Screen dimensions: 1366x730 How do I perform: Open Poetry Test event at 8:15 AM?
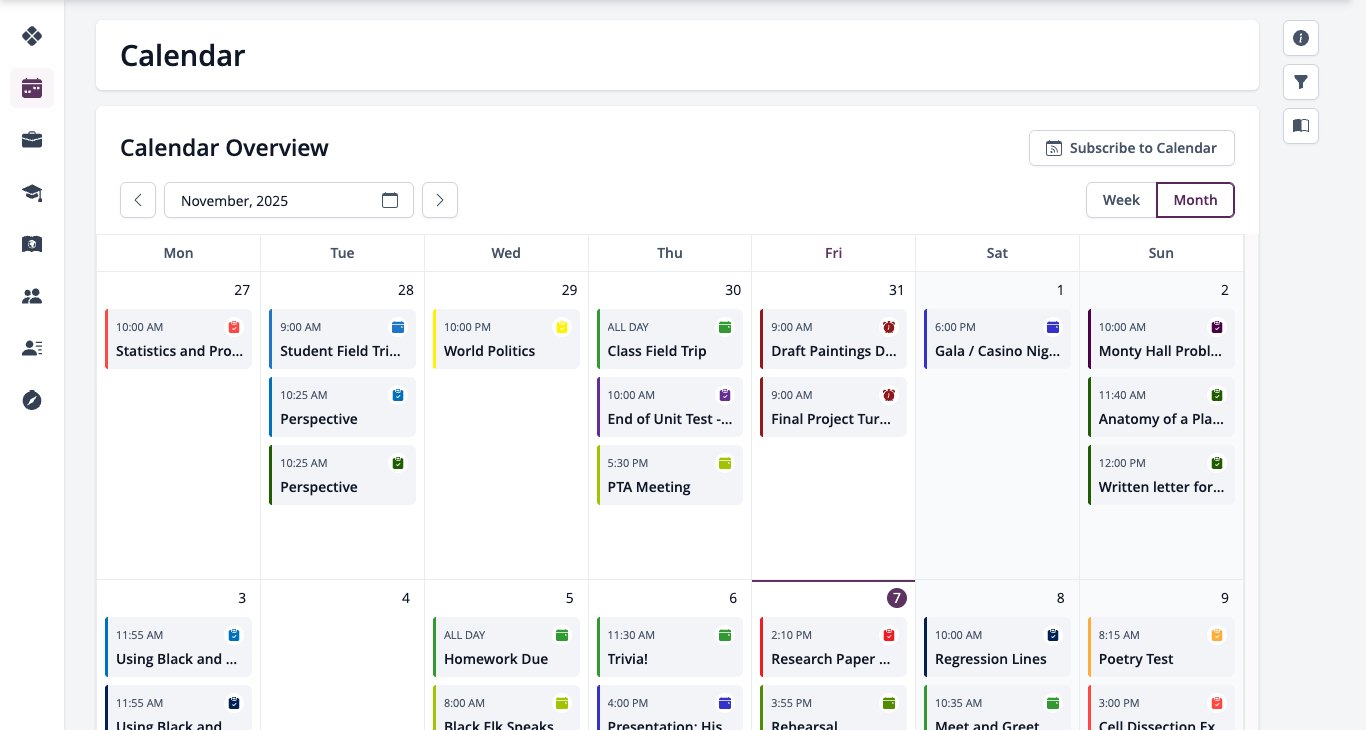(1161, 647)
